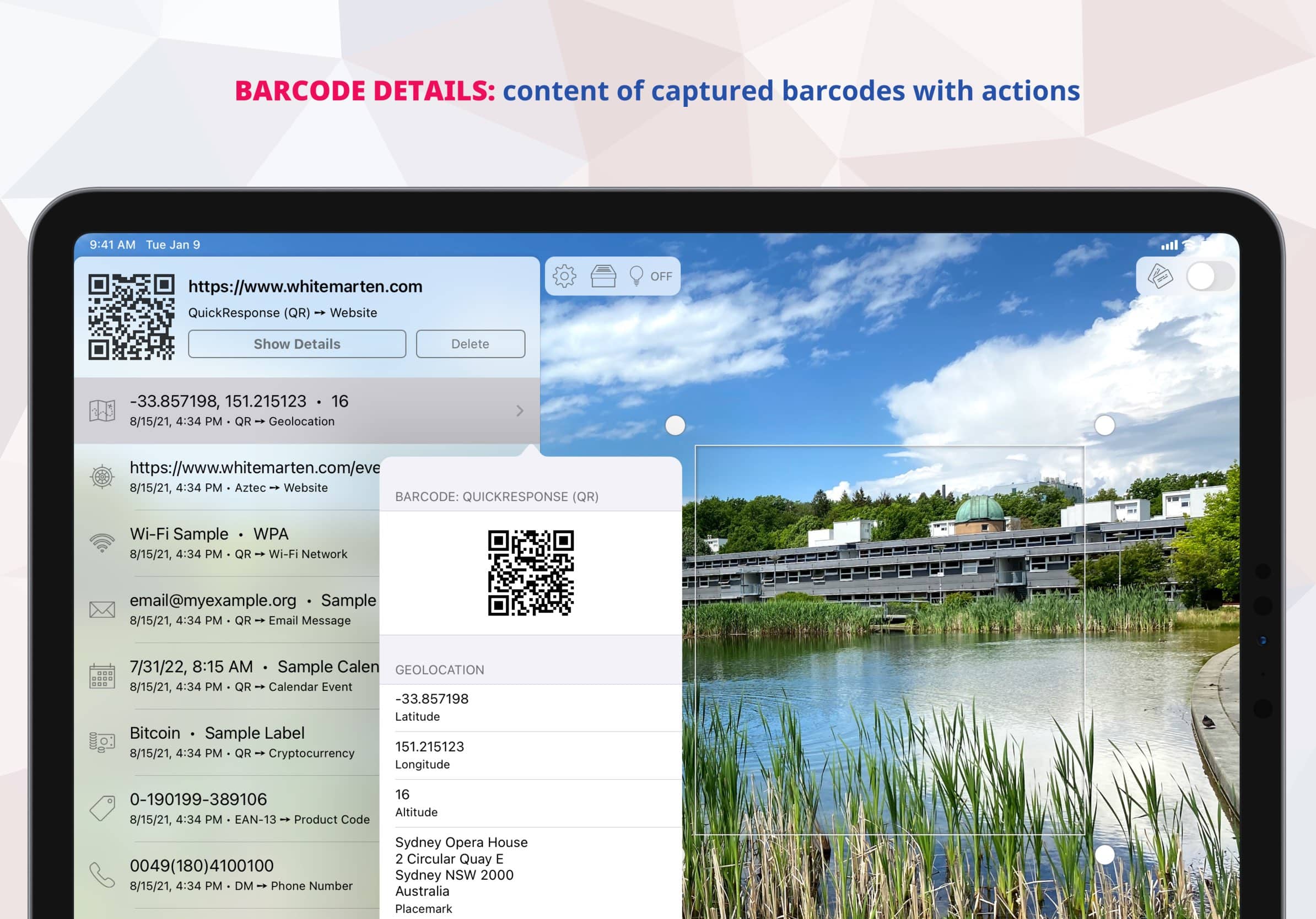The image size is (1316, 919).
Task: Select the -33.857198 Latitude row
Action: (531, 707)
